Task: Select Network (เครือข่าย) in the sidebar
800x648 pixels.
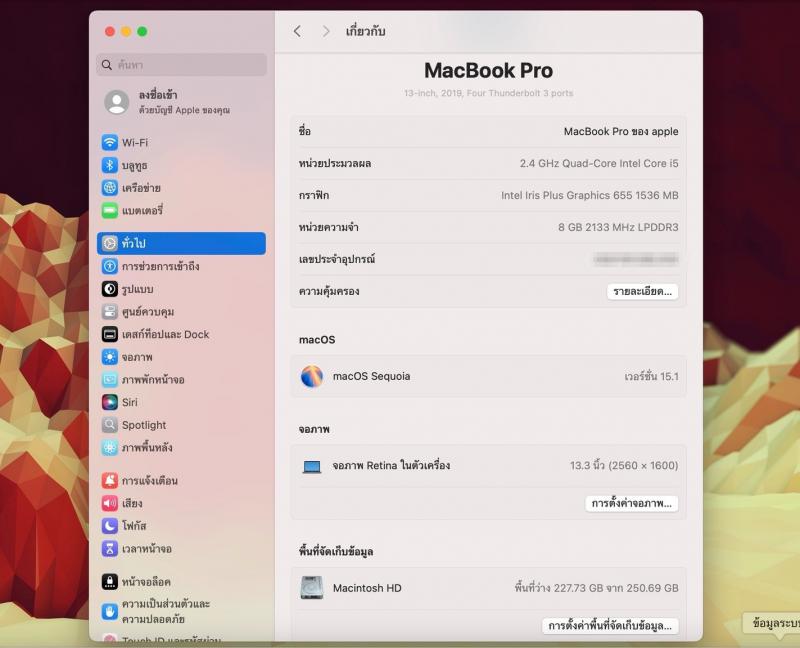Action: [181, 188]
